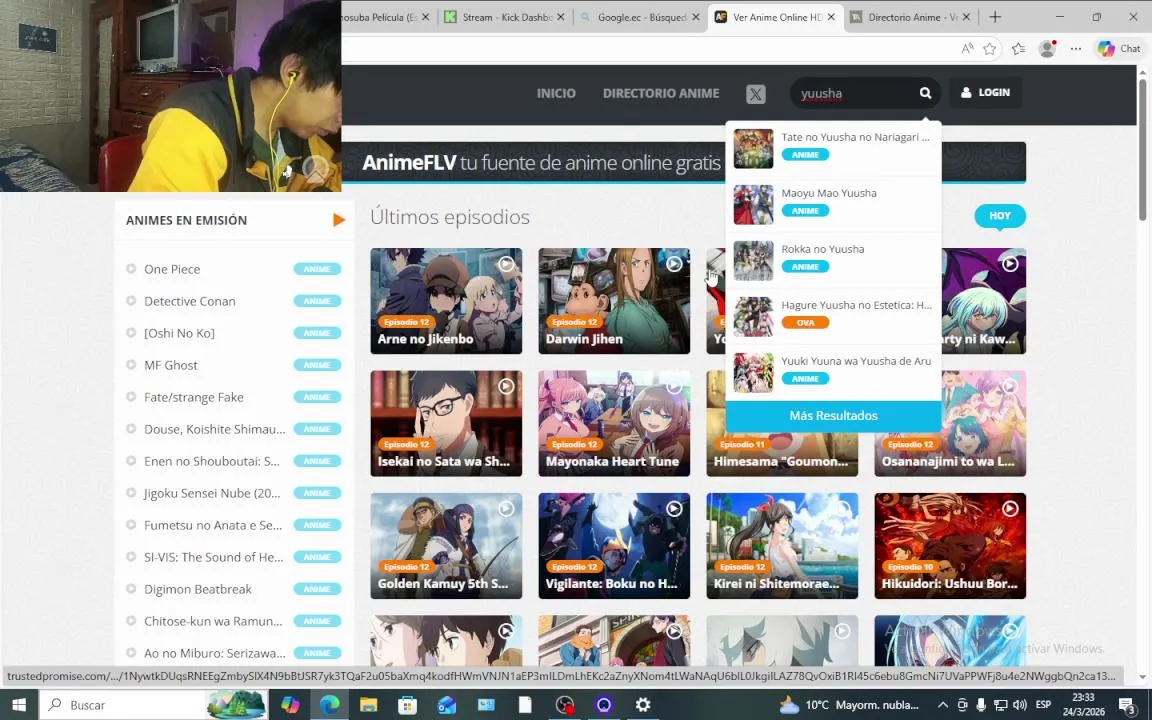The height and width of the screenshot is (720, 1152).
Task: Close the Google.ec tab
Action: tap(696, 17)
